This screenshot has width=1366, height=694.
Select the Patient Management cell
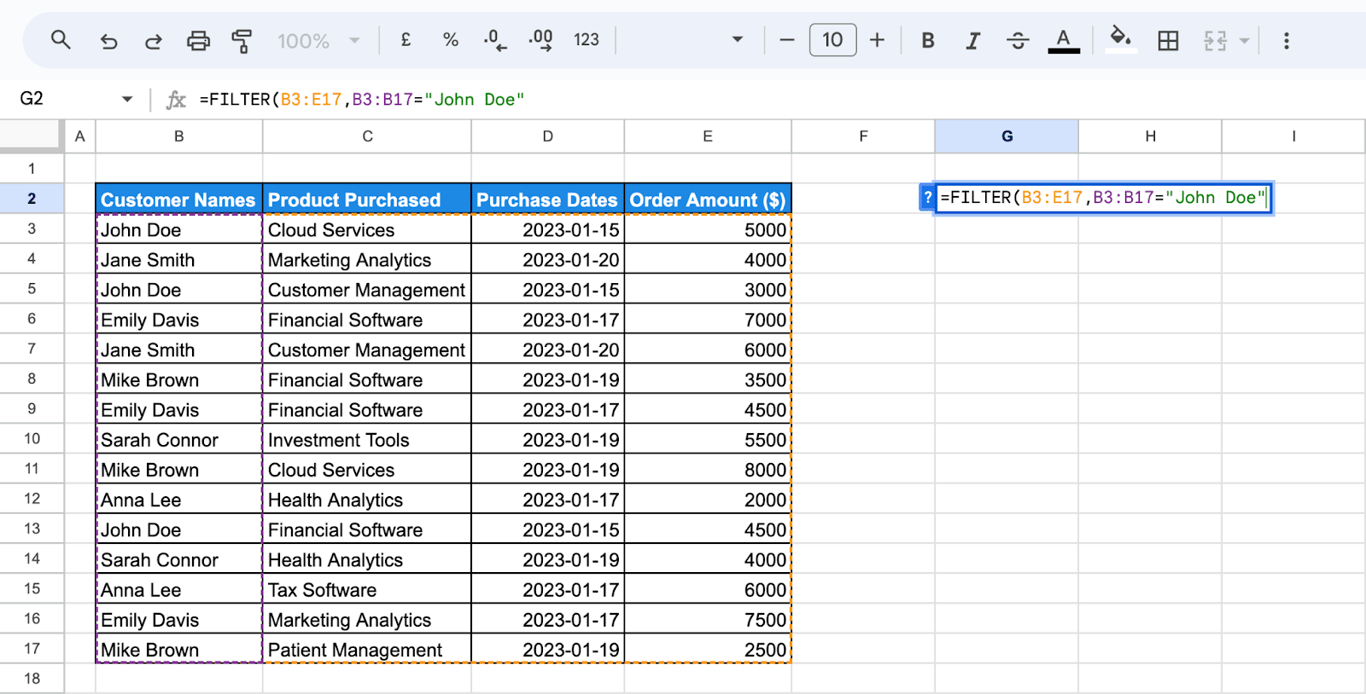pyautogui.click(x=367, y=649)
